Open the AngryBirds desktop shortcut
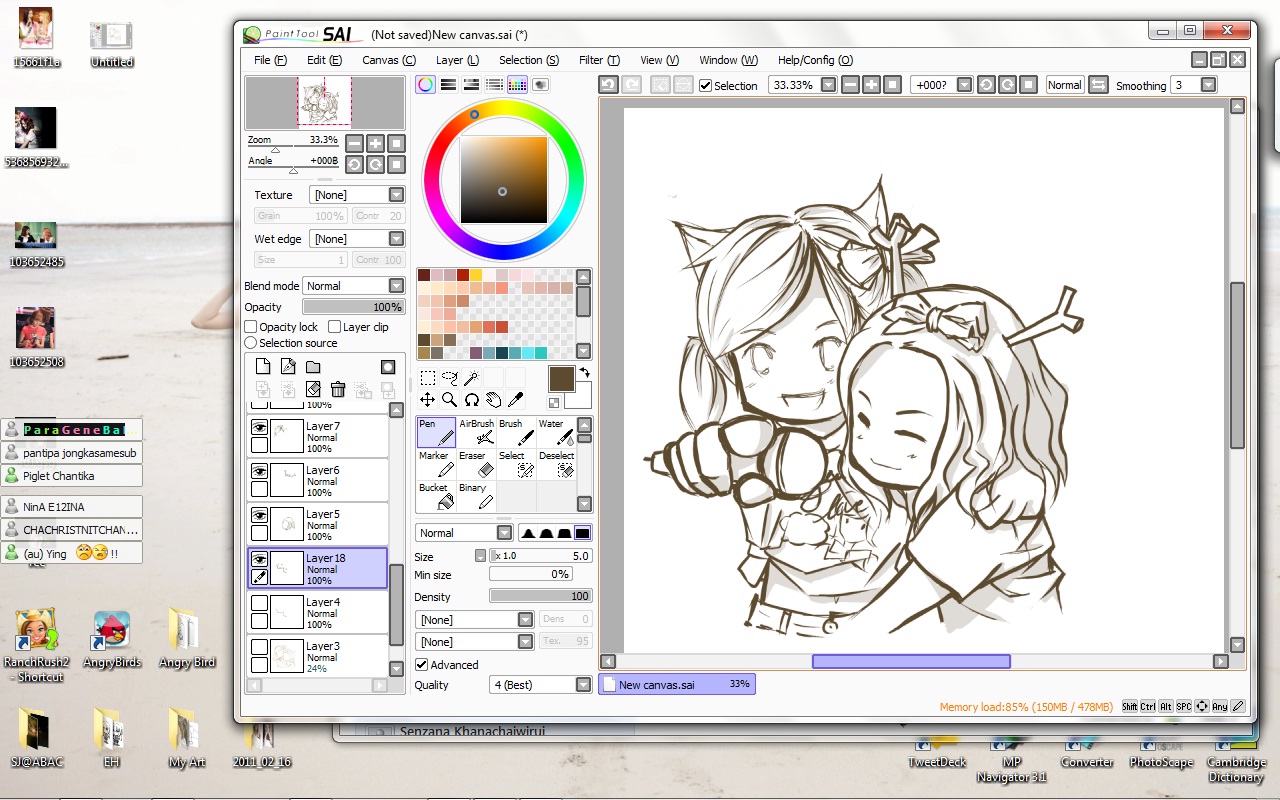This screenshot has height=800, width=1280. 112,640
